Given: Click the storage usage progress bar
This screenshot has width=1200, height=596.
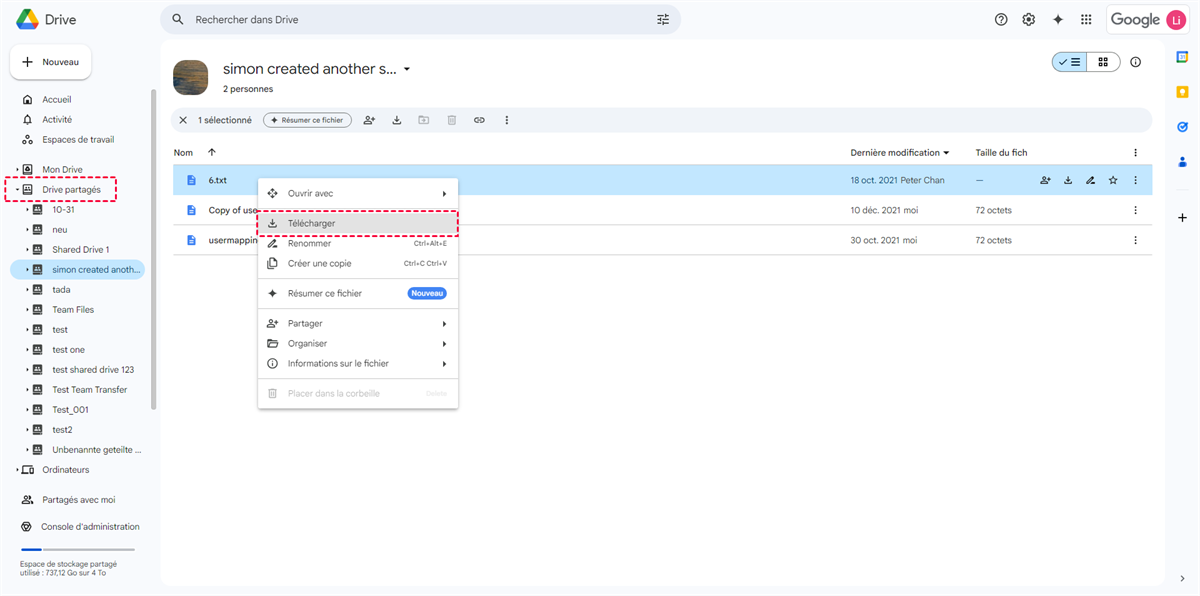Looking at the screenshot, I should point(77,549).
